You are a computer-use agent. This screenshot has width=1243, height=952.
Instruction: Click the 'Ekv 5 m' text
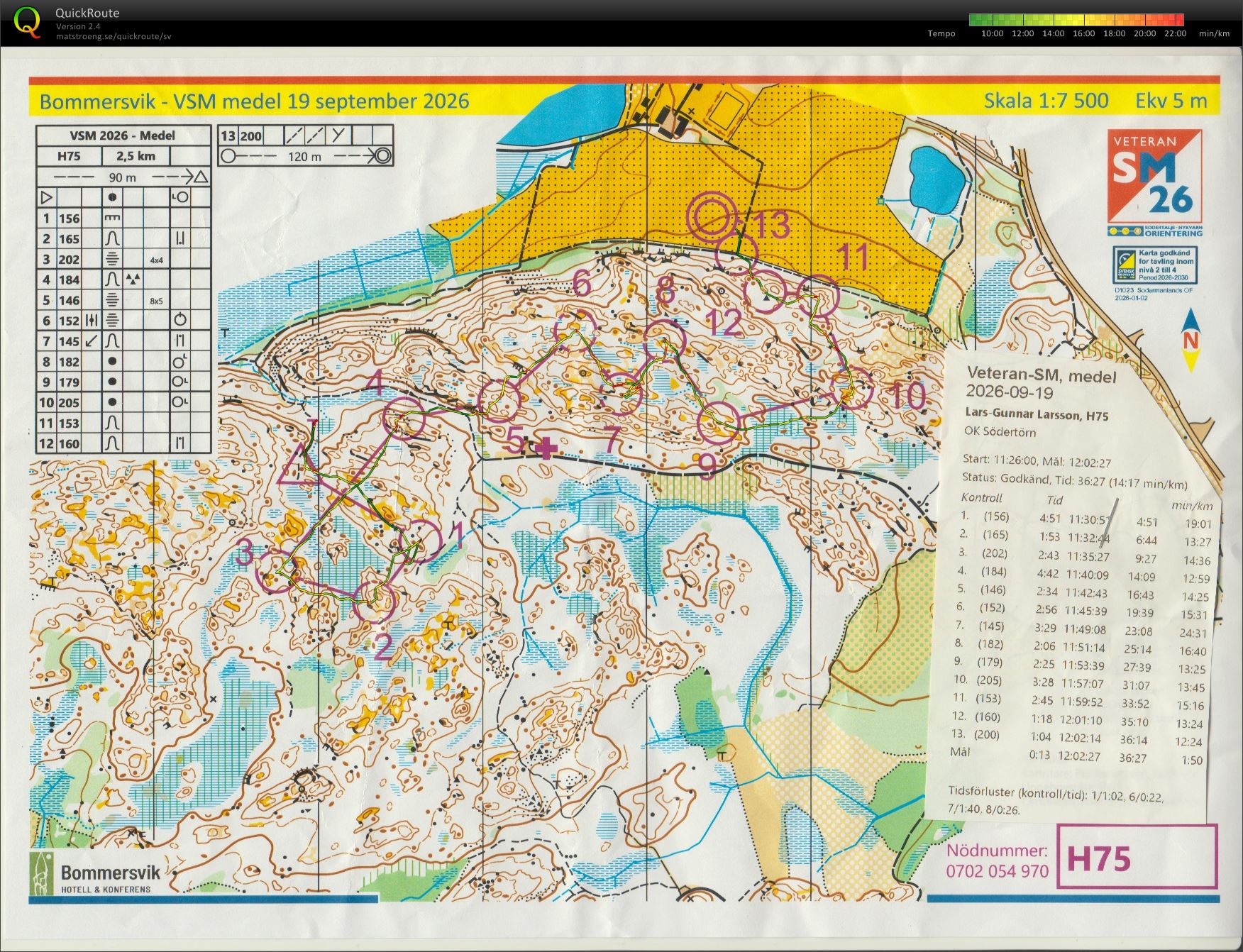[1171, 101]
